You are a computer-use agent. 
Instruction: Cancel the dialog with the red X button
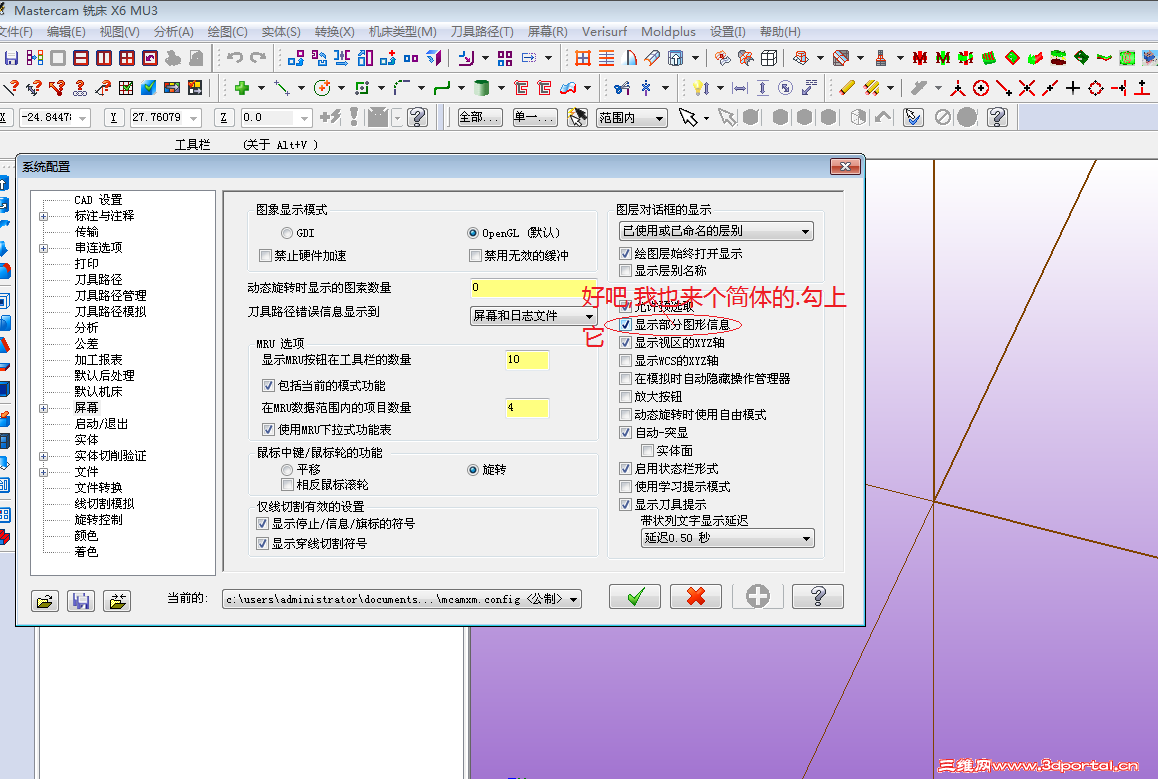pos(696,597)
